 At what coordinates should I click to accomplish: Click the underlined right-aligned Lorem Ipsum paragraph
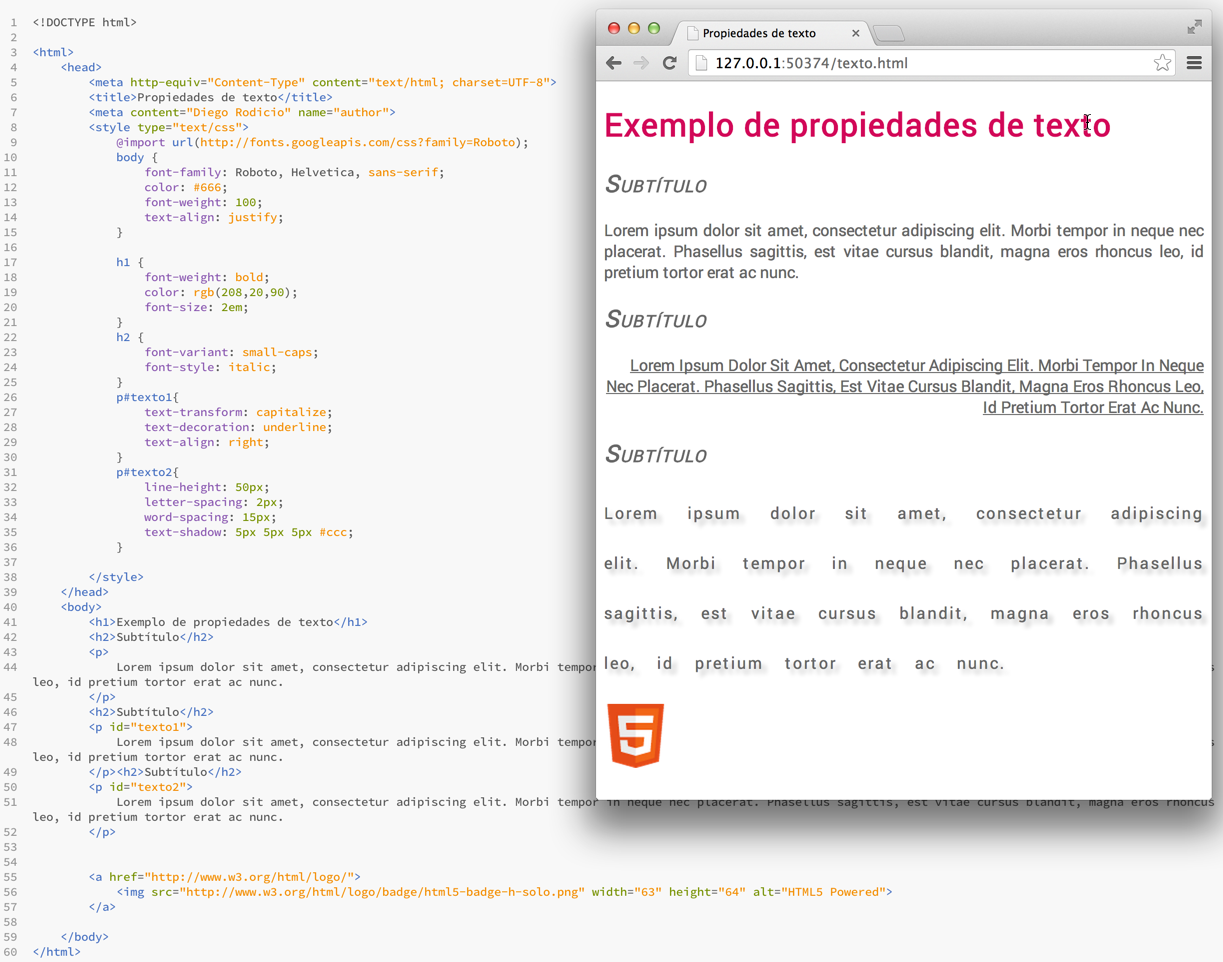point(905,387)
